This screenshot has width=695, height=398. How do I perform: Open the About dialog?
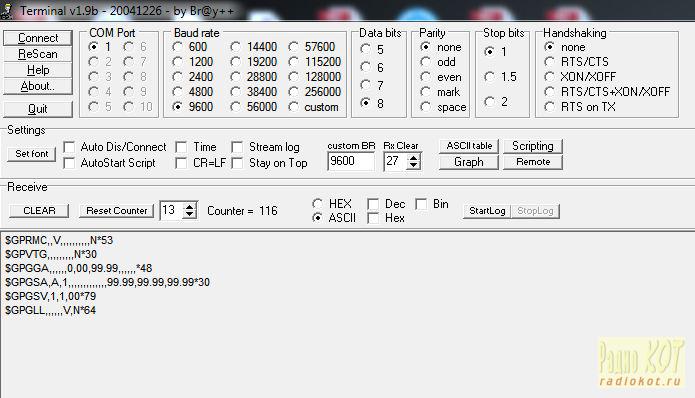pos(38,86)
